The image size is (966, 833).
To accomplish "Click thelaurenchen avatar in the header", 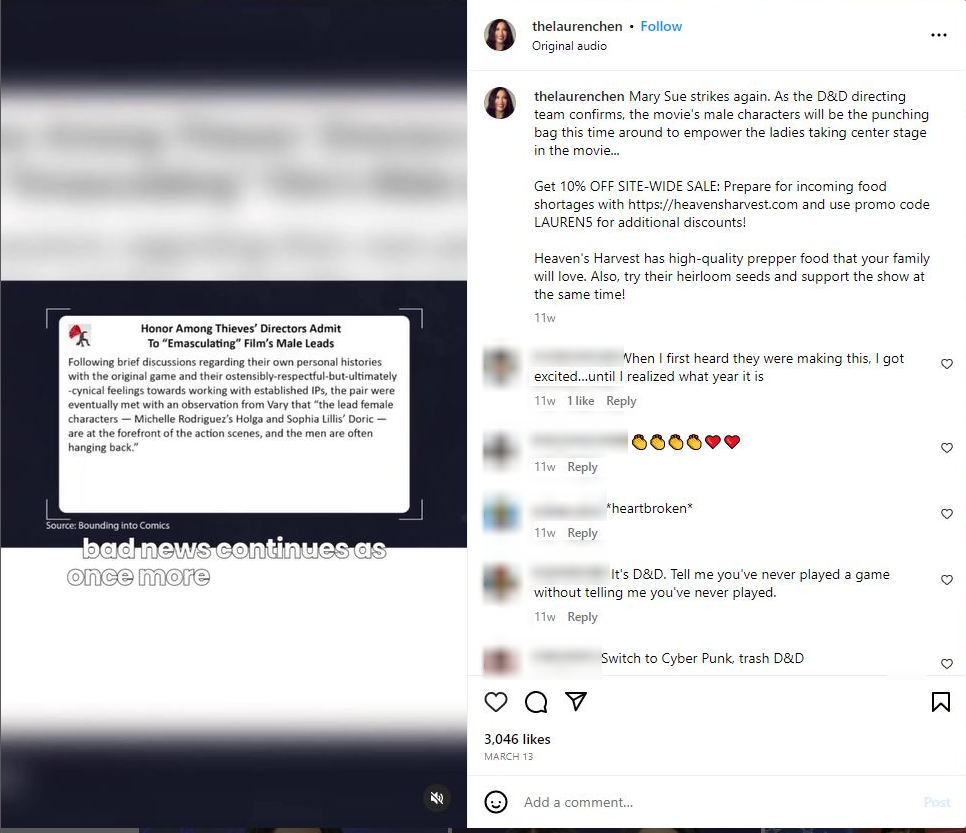I will click(500, 35).
